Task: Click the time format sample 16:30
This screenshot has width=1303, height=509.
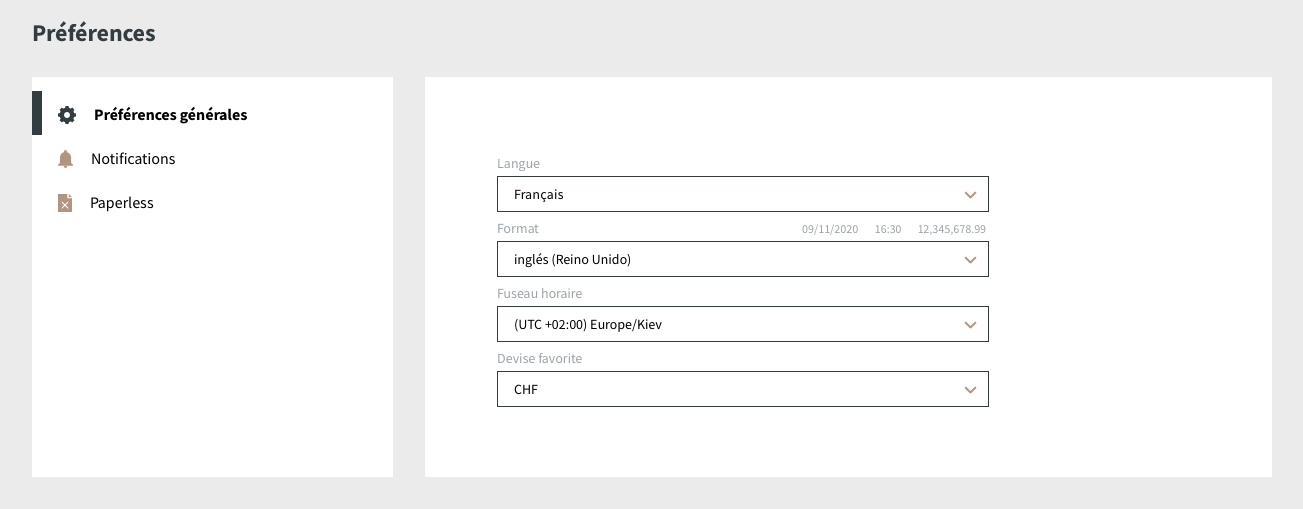Action: (888, 230)
